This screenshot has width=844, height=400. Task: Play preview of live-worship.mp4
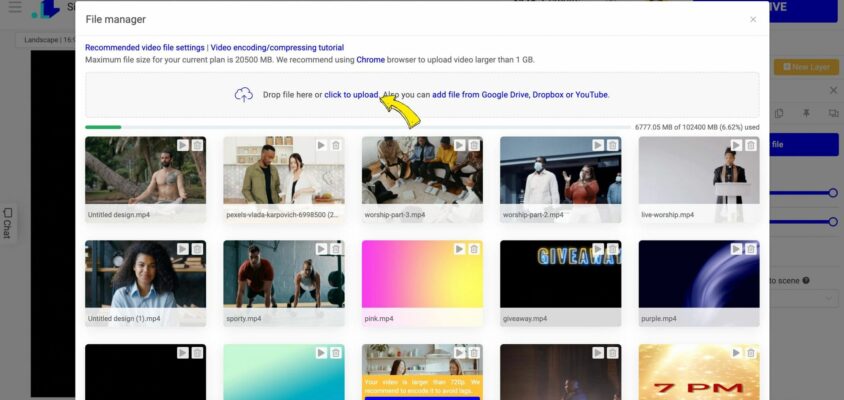[x=736, y=145]
